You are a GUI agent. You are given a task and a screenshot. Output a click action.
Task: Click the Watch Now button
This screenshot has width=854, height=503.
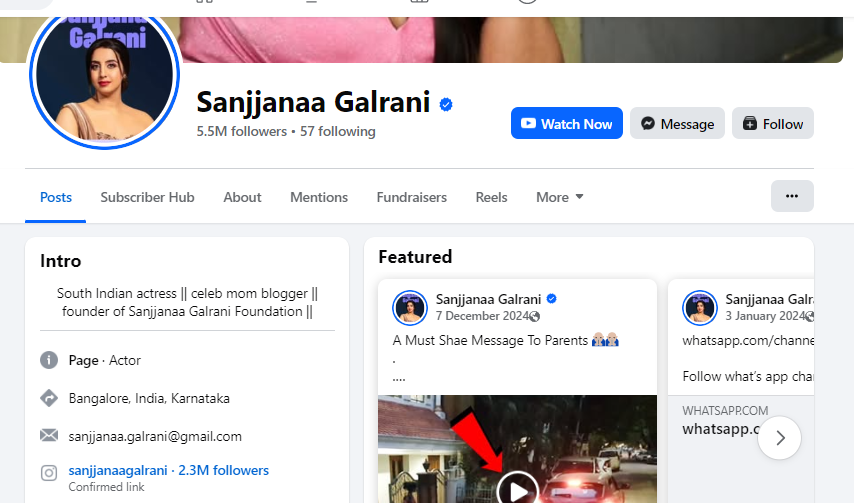pos(566,123)
